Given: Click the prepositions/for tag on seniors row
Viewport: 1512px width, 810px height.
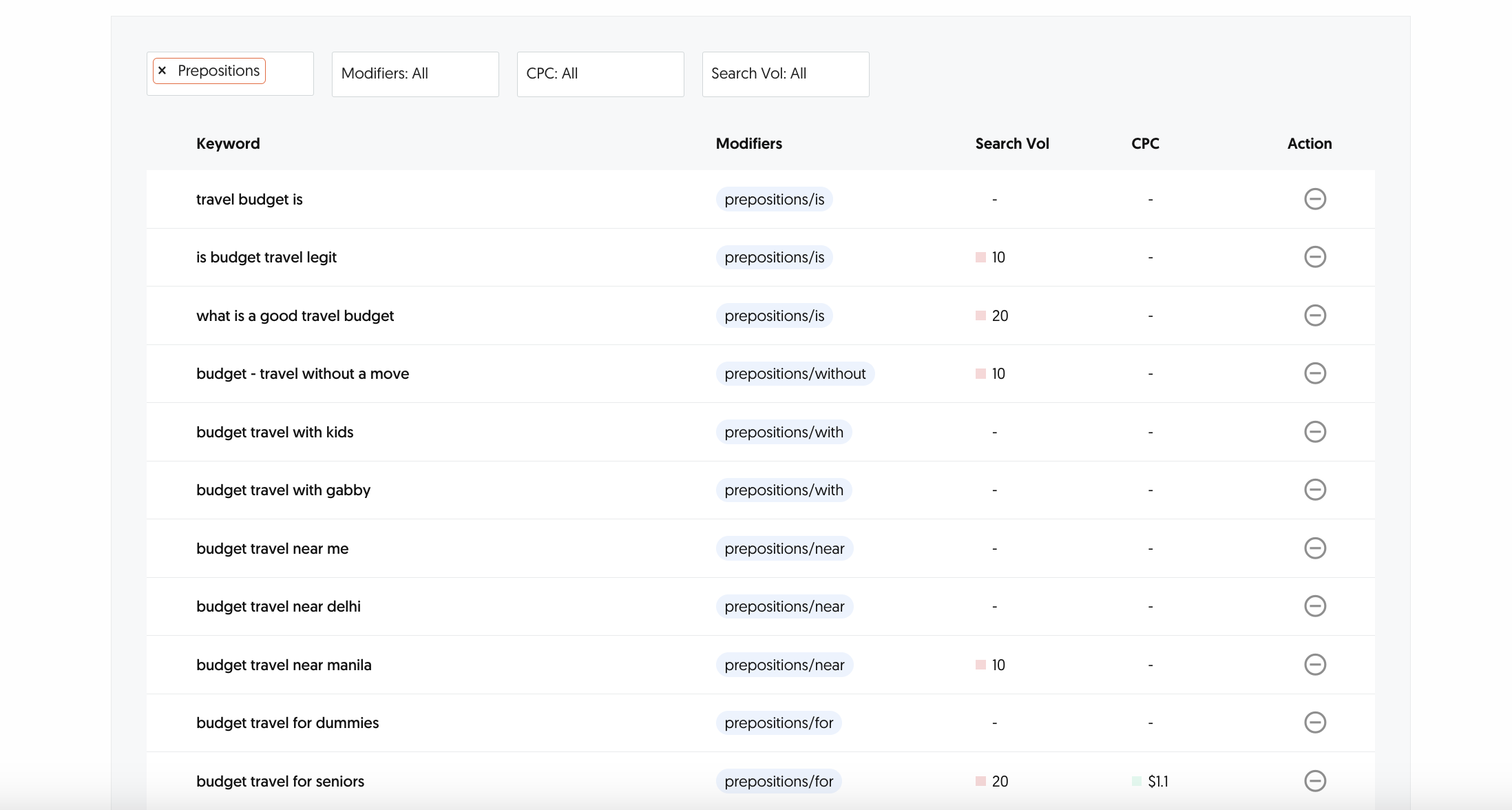Looking at the screenshot, I should click(778, 781).
